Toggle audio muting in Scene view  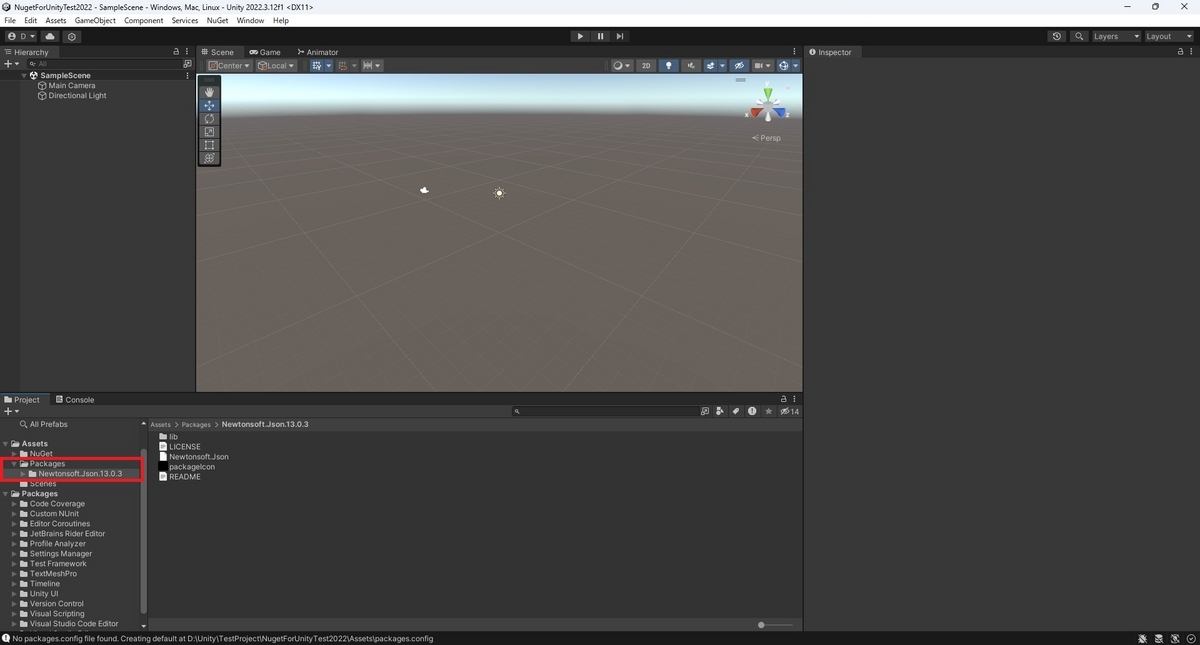click(x=690, y=65)
